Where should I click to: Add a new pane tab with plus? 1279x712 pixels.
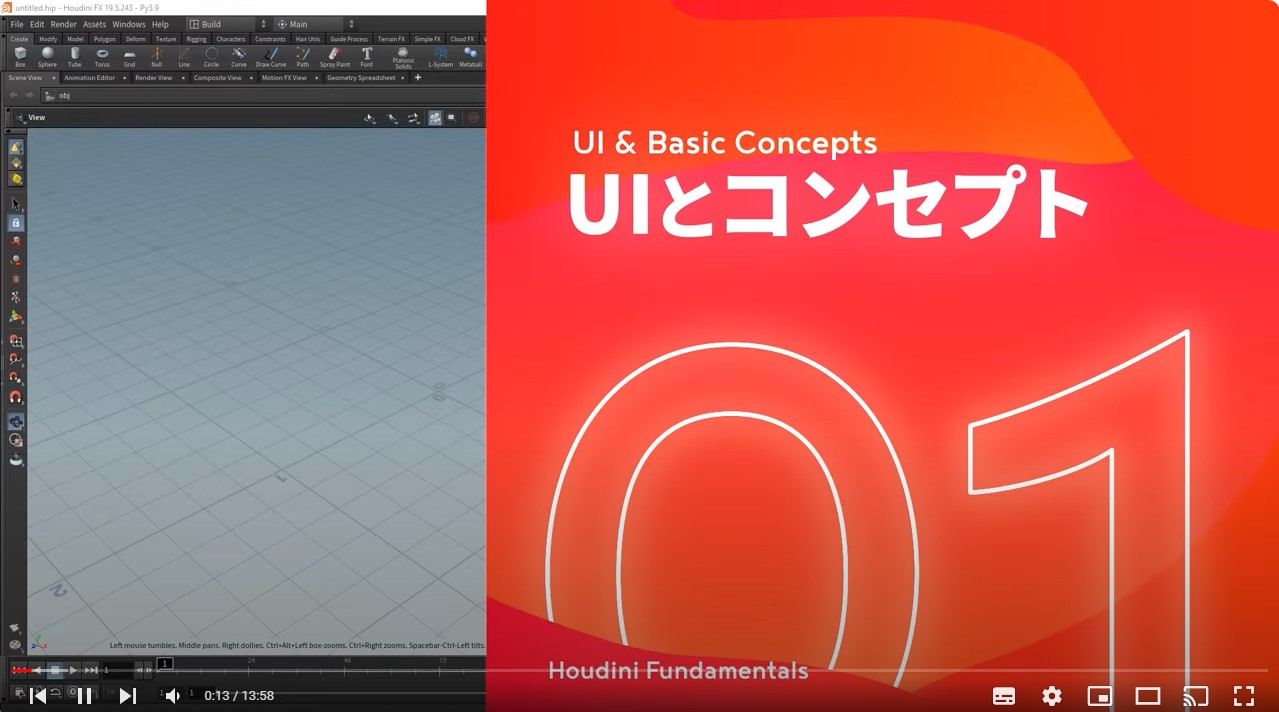pos(418,77)
